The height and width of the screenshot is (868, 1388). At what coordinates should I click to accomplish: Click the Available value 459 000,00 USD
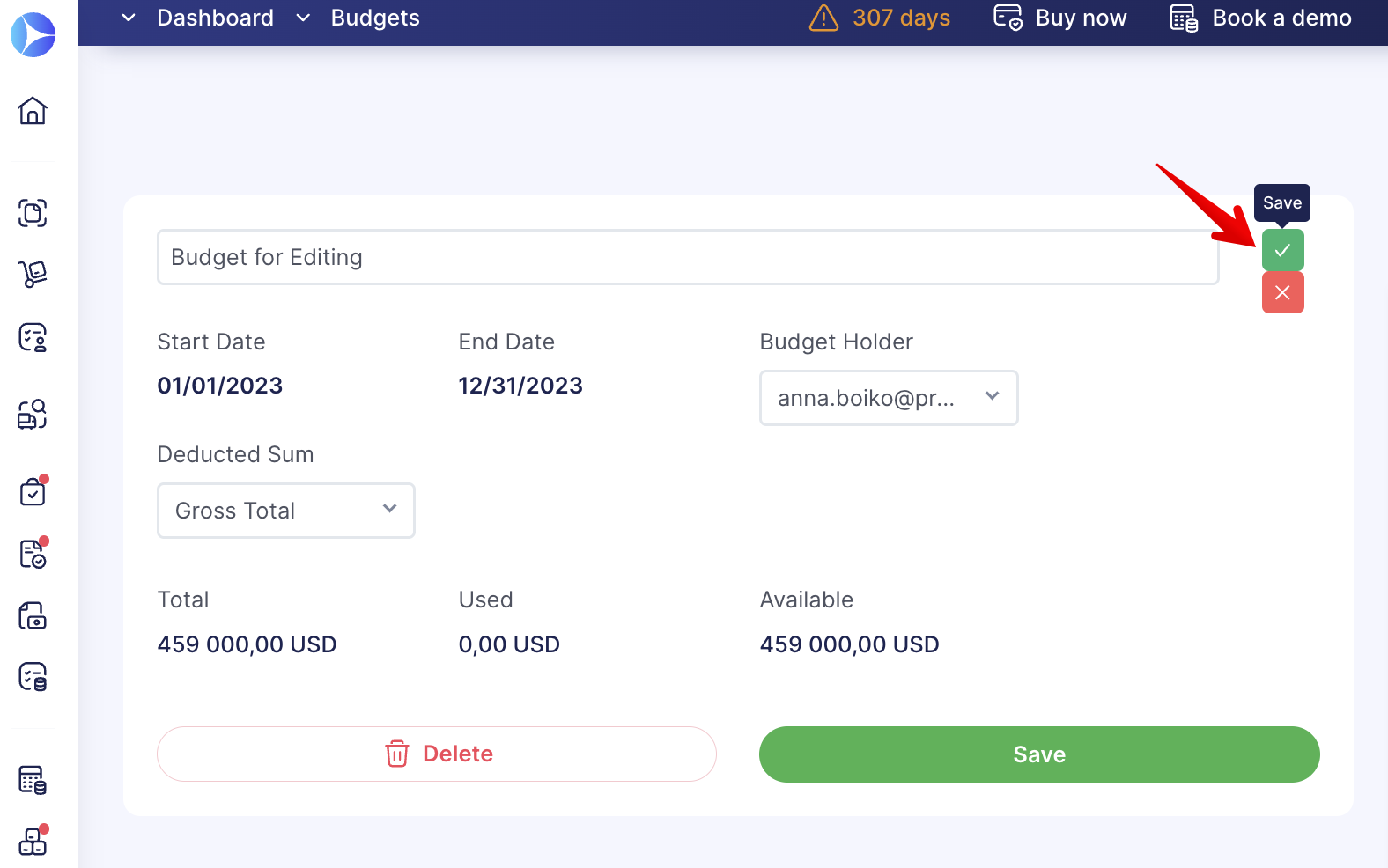coord(849,644)
